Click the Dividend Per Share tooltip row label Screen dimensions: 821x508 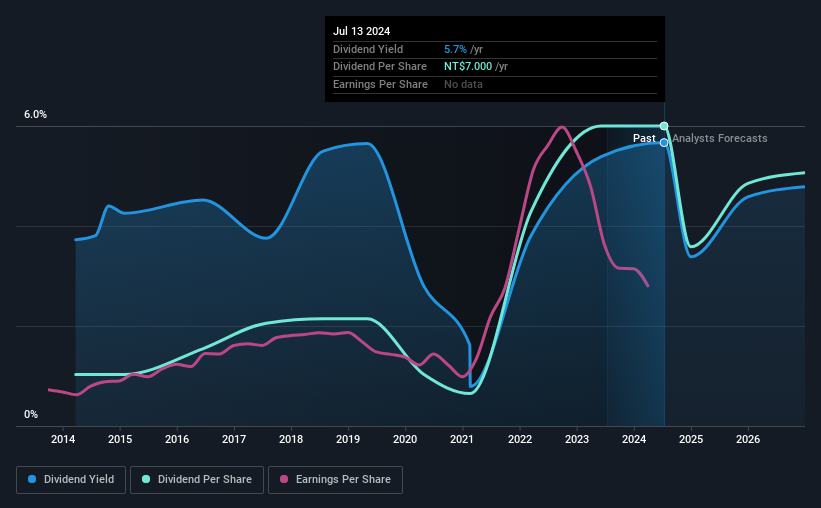(x=380, y=67)
